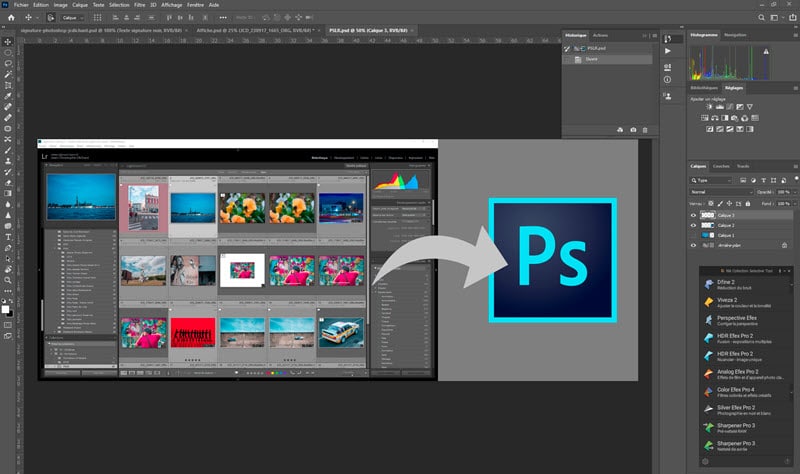Open the Filtre menu
The width and height of the screenshot is (800, 474).
pos(140,5)
